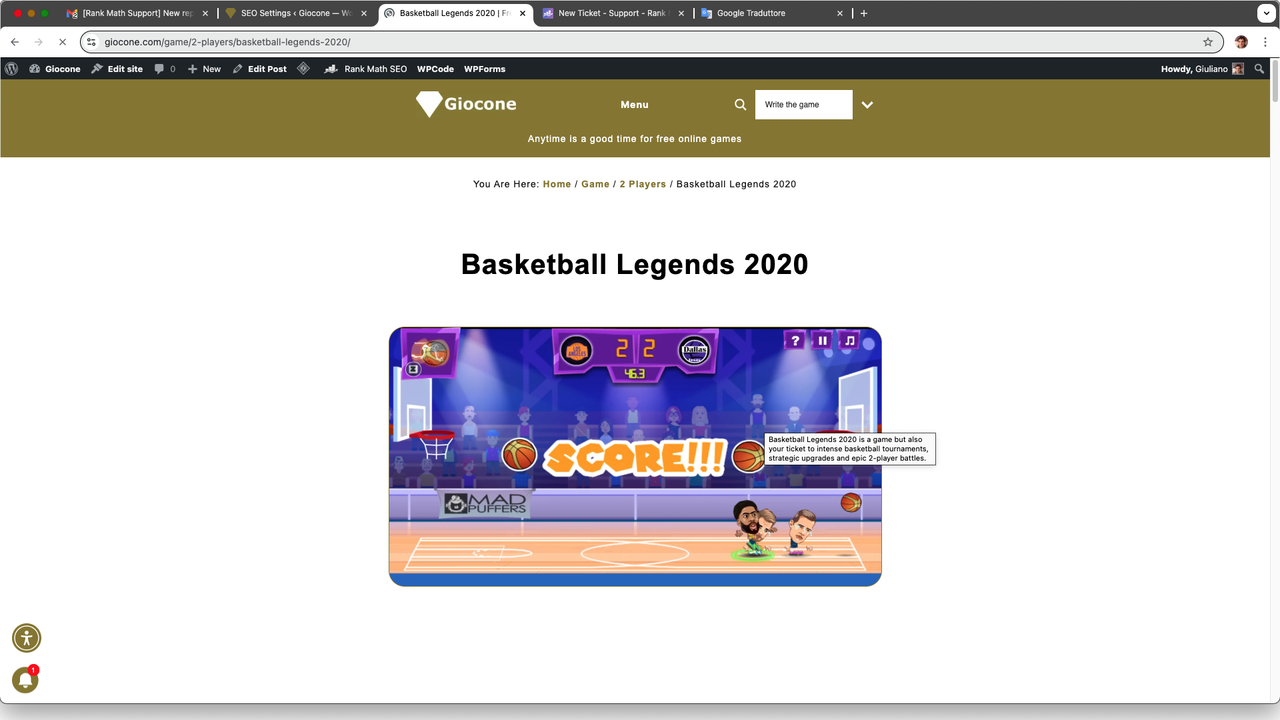
Task: Open the site Menu in the header
Action: point(635,105)
